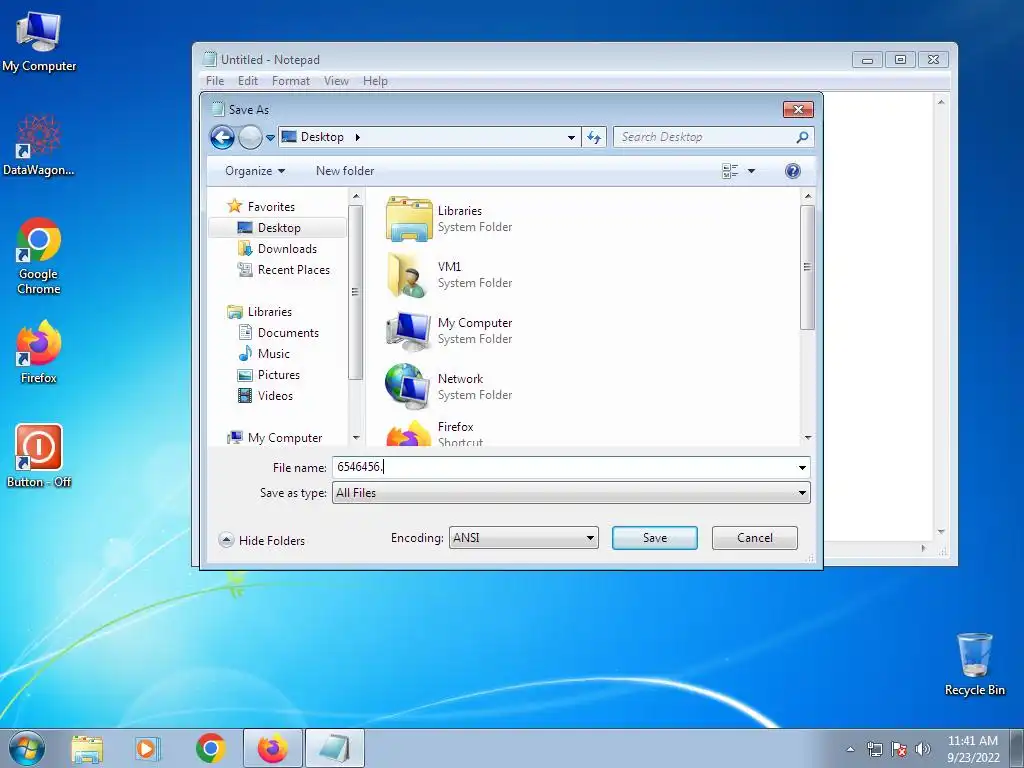This screenshot has height=768, width=1024.
Task: Click the Notepad icon on the taskbar
Action: [334, 748]
